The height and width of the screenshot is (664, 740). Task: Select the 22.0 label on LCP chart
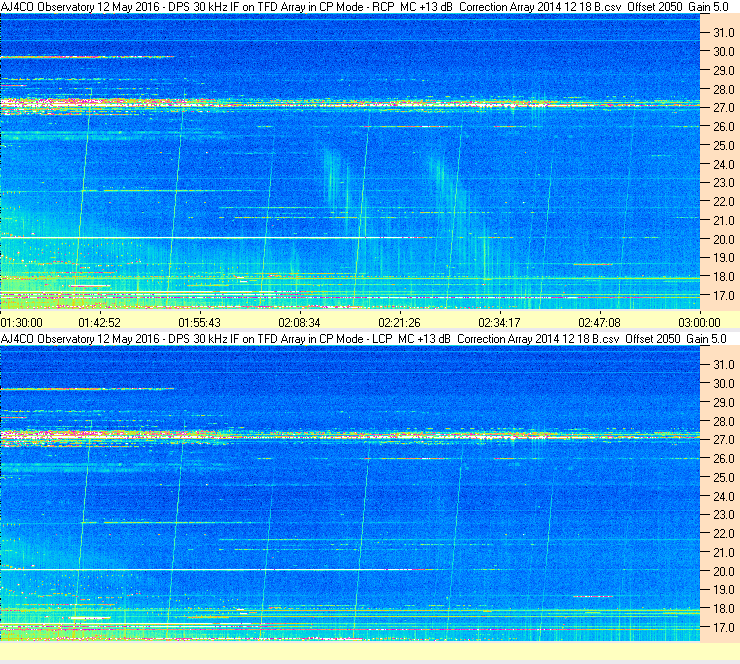click(x=724, y=533)
